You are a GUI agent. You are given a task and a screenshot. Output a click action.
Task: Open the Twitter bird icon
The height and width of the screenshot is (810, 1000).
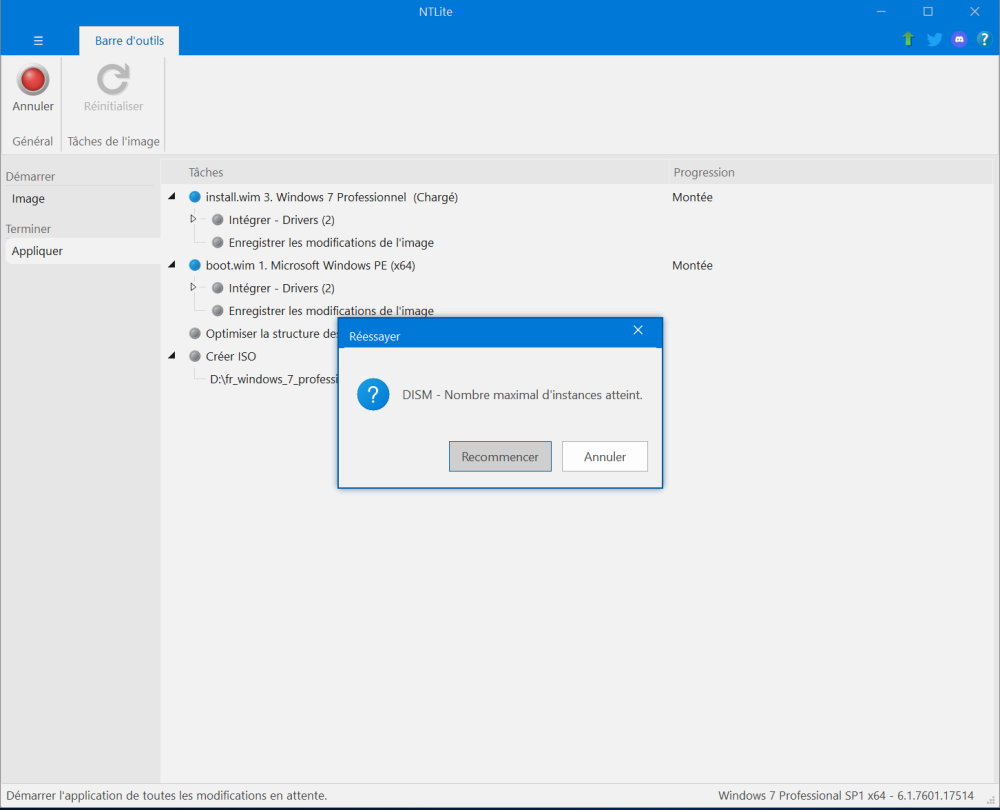tap(934, 40)
